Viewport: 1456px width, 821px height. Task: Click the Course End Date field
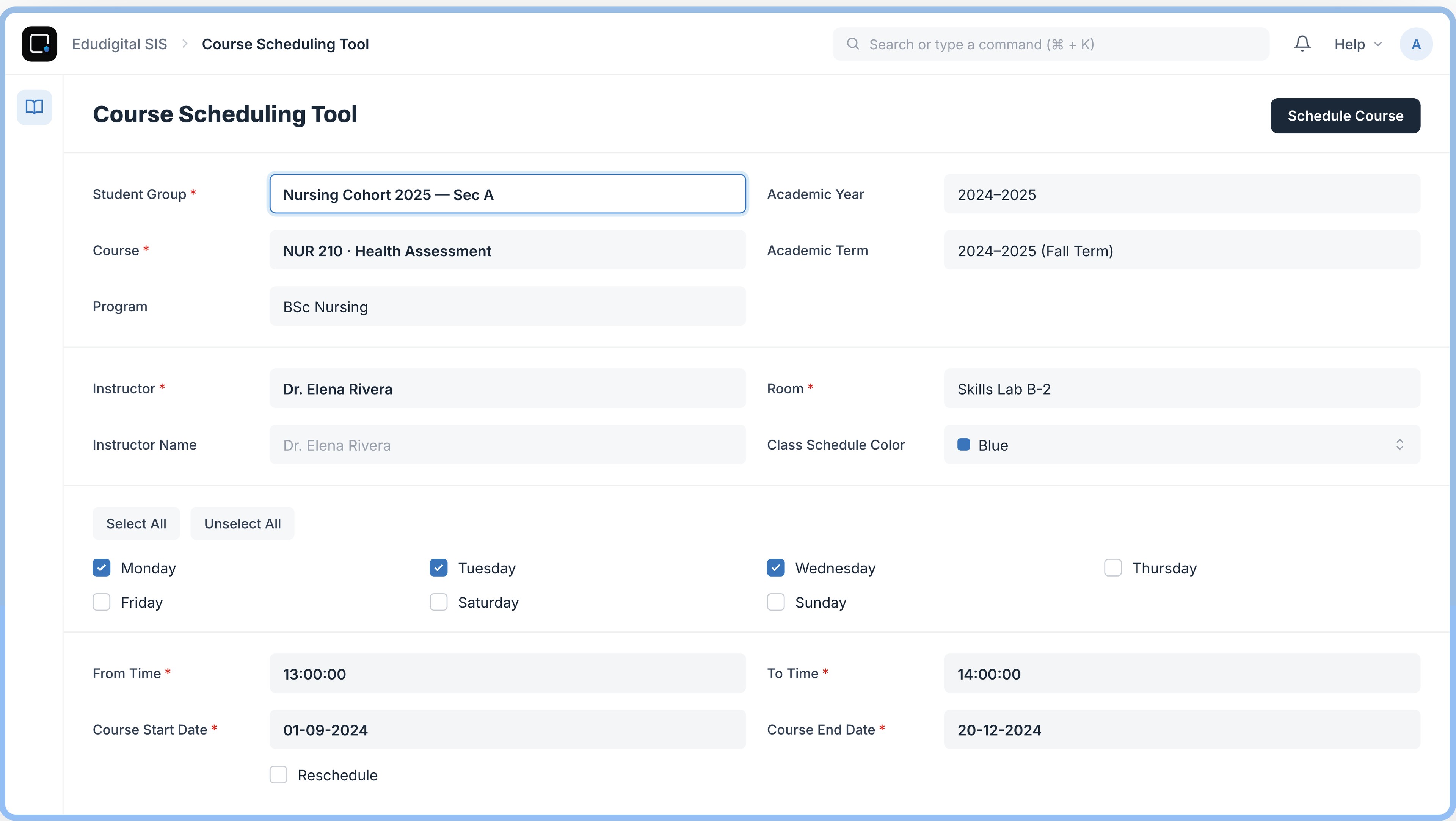tap(1182, 730)
